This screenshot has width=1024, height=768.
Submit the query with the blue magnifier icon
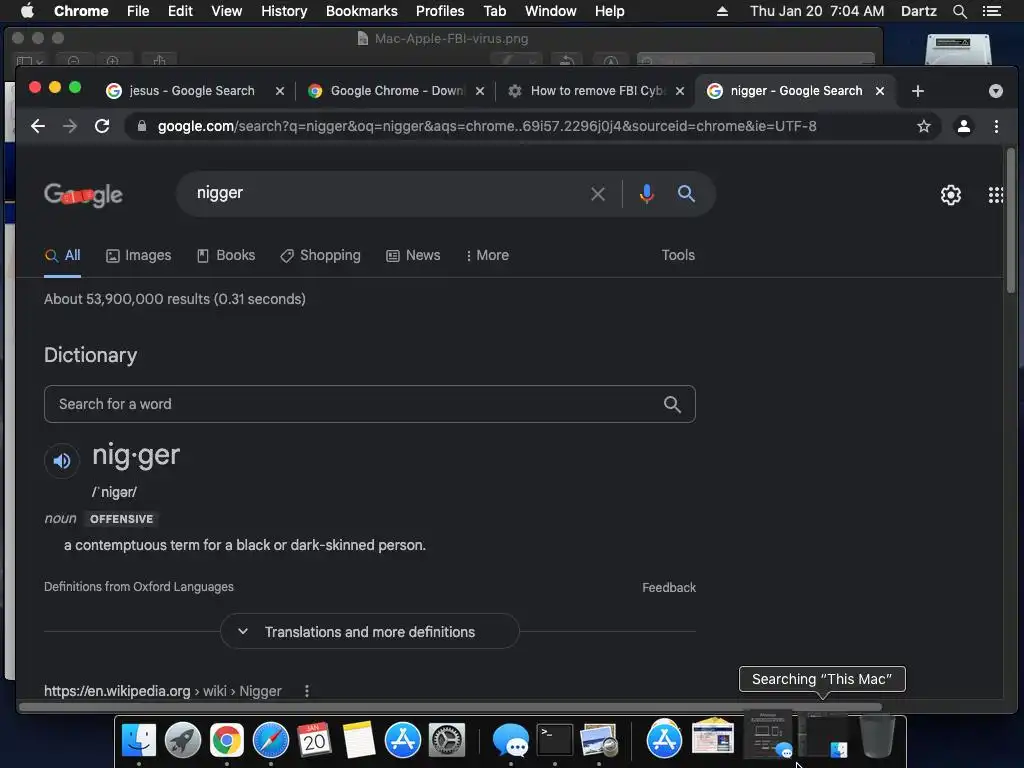[686, 193]
